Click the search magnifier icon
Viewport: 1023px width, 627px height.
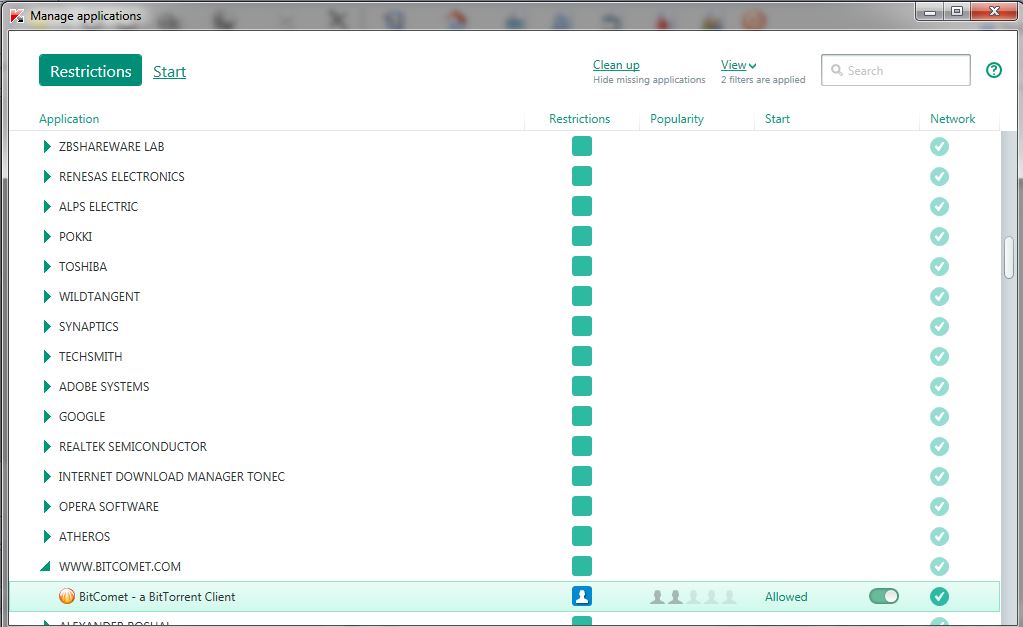click(x=836, y=70)
